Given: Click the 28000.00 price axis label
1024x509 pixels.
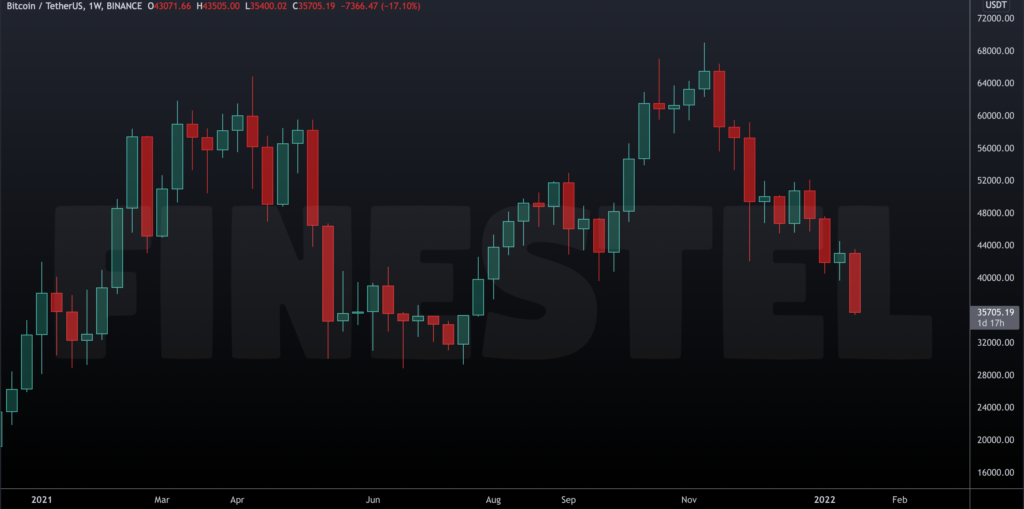Looking at the screenshot, I should 995,375.
